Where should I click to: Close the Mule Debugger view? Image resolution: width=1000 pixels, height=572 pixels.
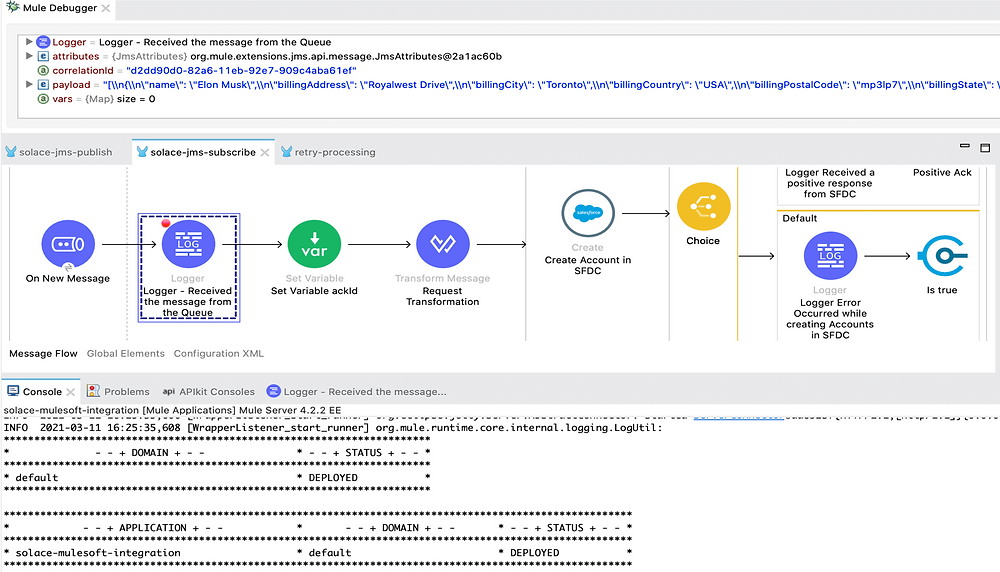click(x=106, y=8)
